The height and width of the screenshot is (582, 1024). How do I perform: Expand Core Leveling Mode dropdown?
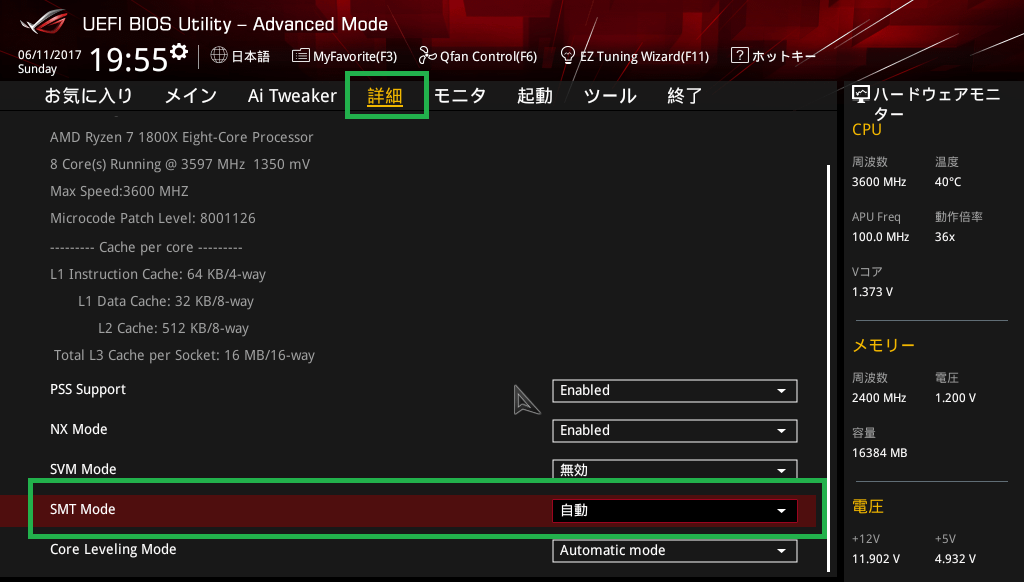pos(674,550)
